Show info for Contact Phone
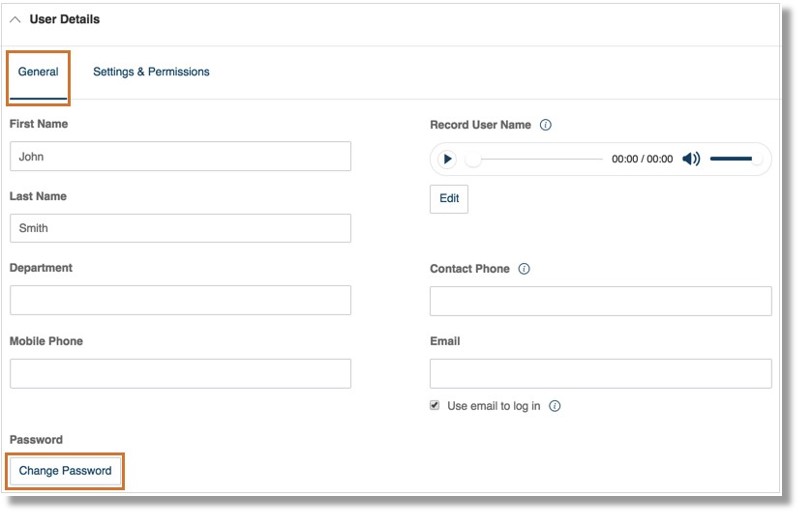Image resolution: width=800 pixels, height=514 pixels. tap(524, 269)
